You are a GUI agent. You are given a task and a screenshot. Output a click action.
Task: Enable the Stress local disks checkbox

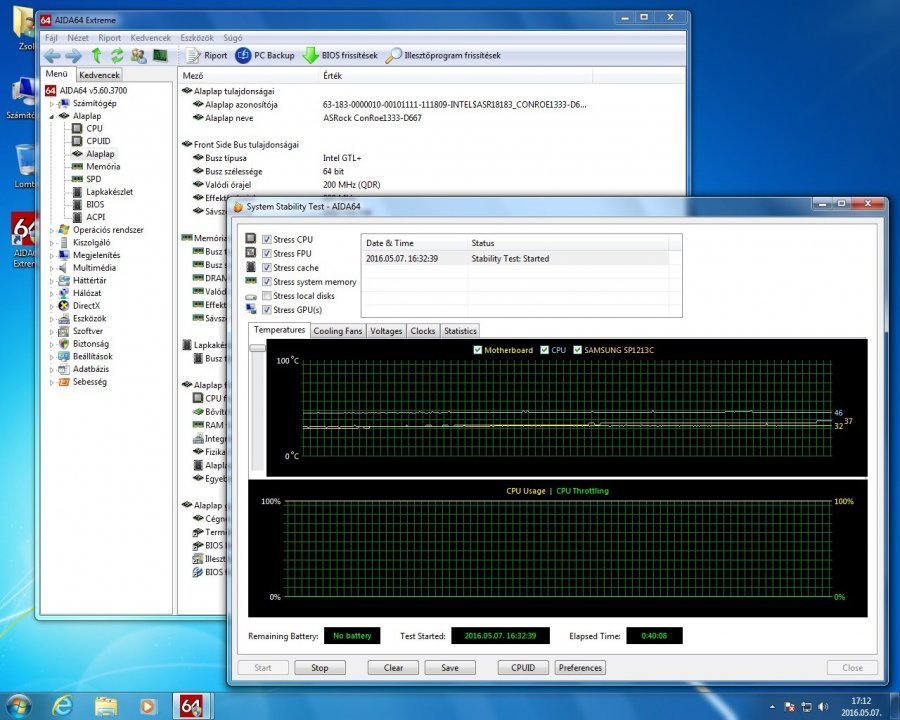pyautogui.click(x=267, y=296)
